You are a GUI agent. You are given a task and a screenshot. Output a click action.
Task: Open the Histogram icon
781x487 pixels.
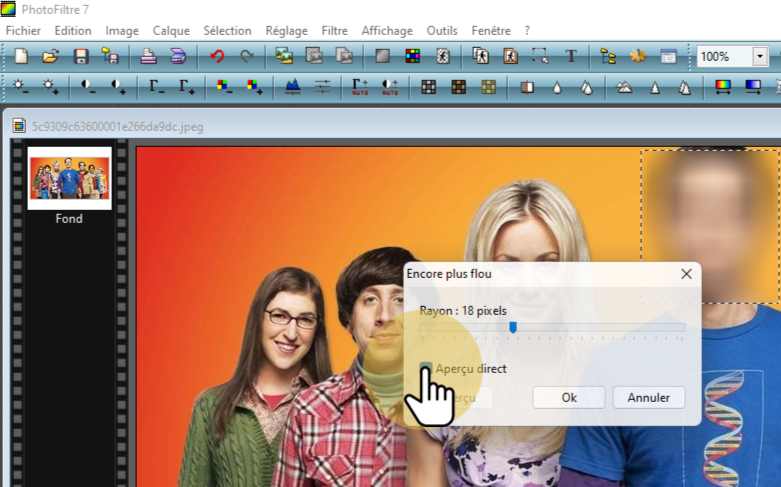292,87
